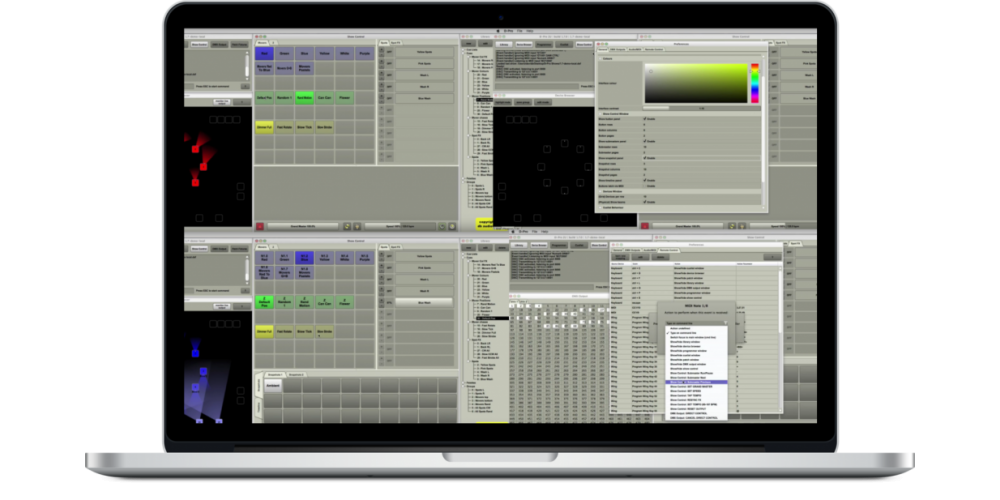Trigger the Purple cue in upper-left Show Control

[365, 54]
